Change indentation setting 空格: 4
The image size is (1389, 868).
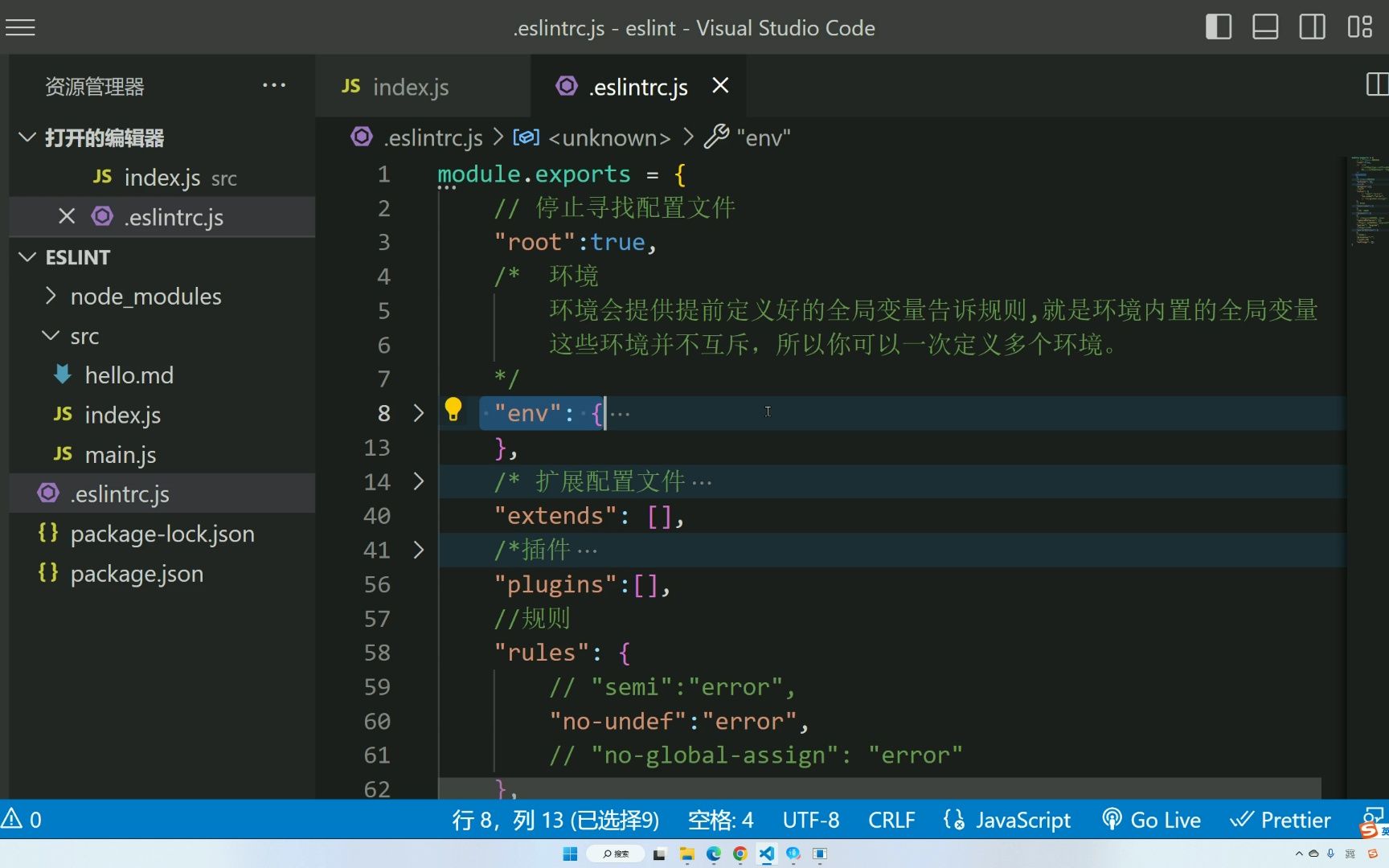pos(720,820)
